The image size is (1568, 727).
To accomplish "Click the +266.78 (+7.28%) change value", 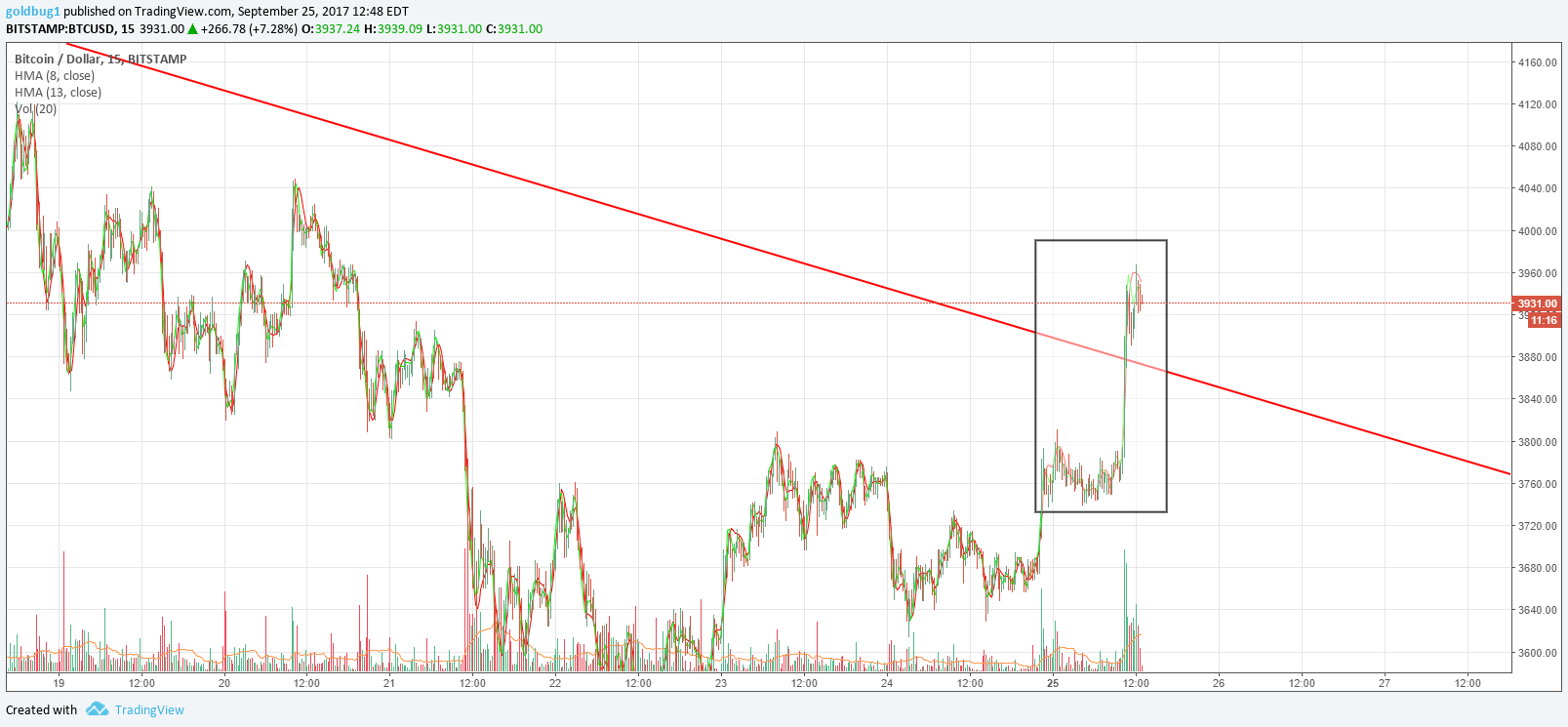I will click(249, 29).
